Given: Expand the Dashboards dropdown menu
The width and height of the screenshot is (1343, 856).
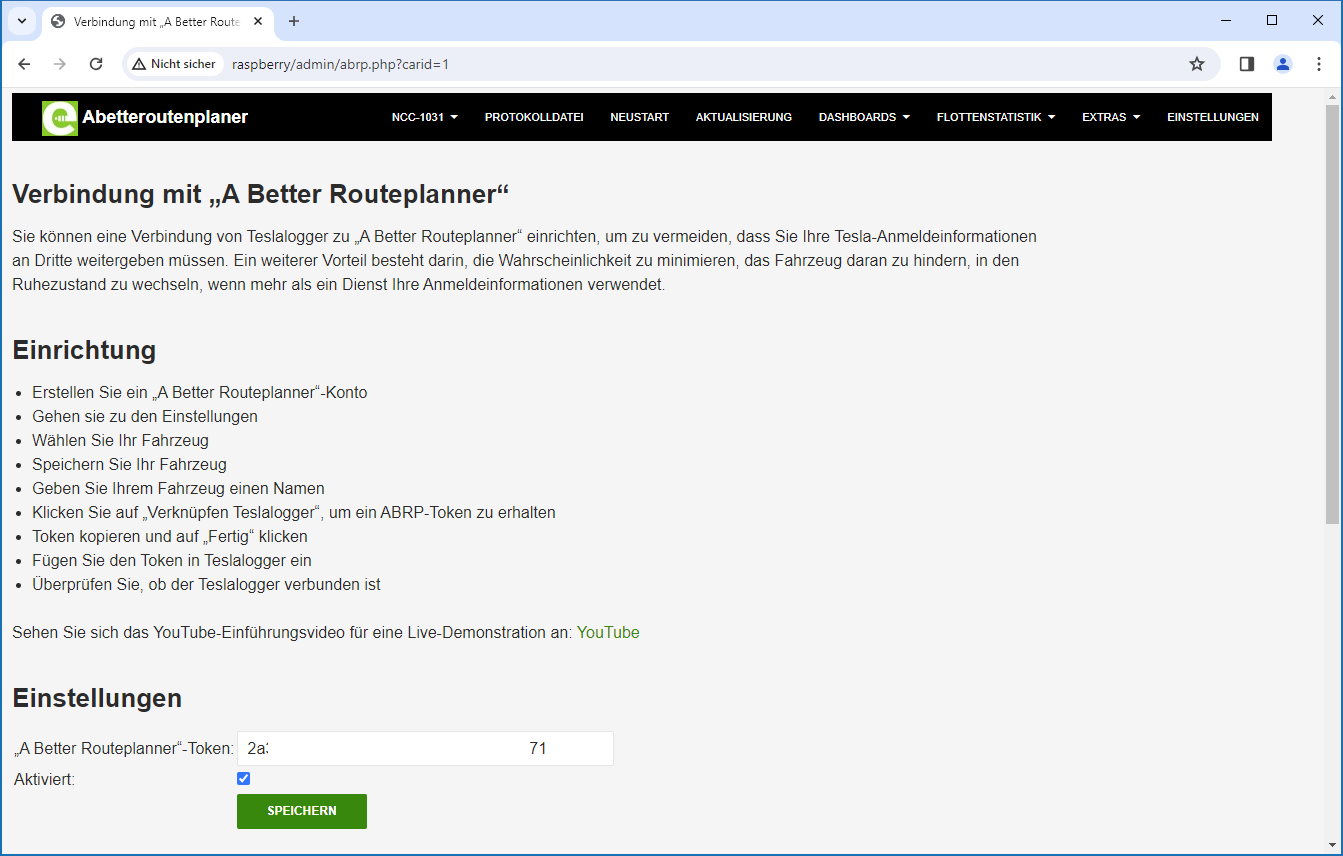Looking at the screenshot, I should pos(863,117).
